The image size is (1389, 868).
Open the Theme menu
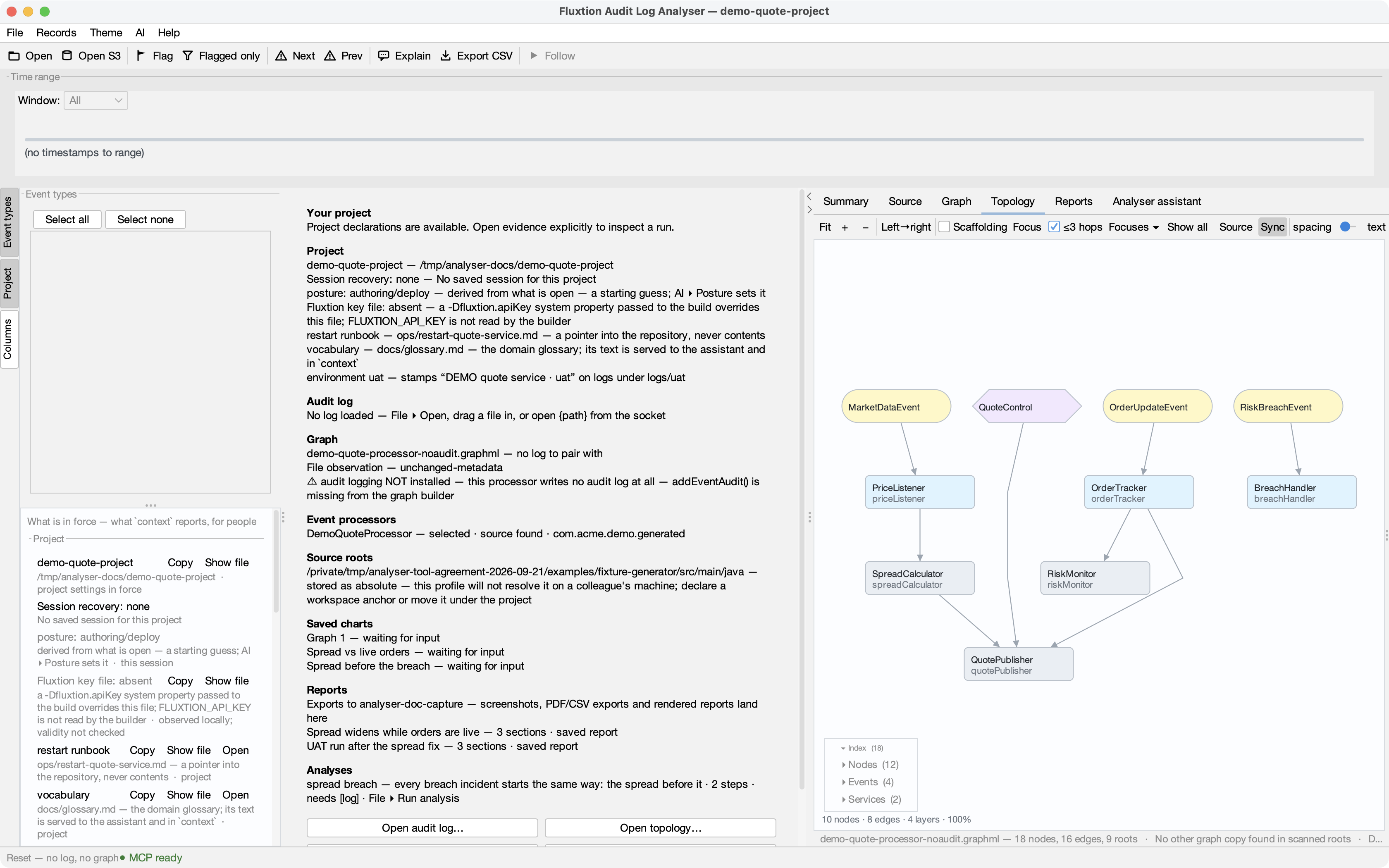[x=106, y=33]
